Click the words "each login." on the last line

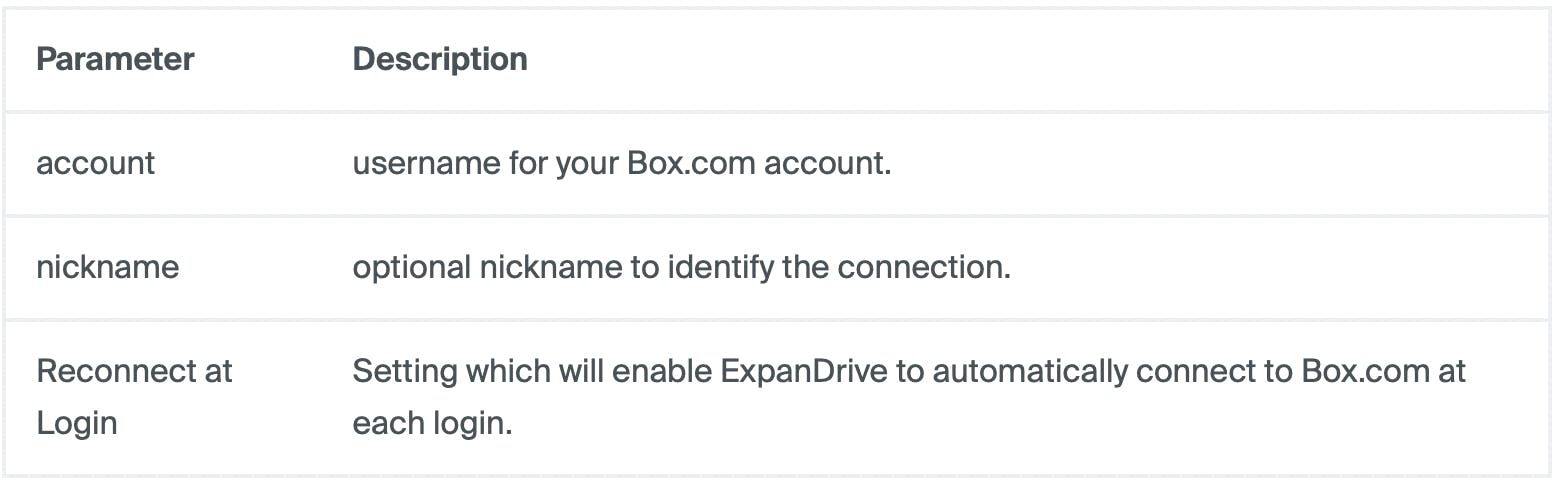(432, 423)
